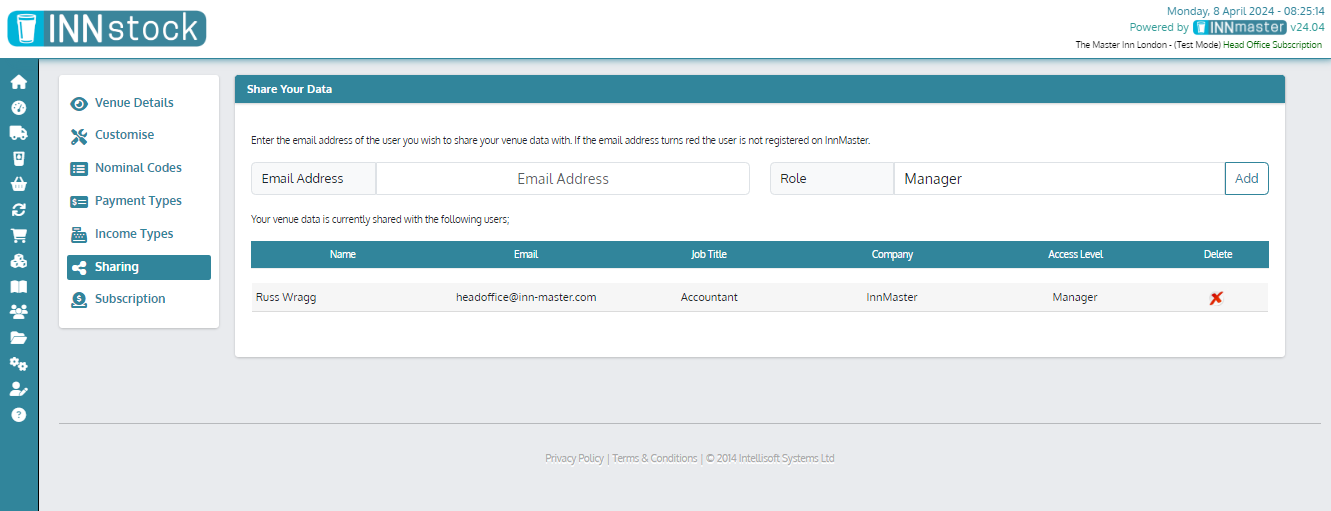Open the settings cogs icon
The width and height of the screenshot is (1331, 511).
[18, 364]
